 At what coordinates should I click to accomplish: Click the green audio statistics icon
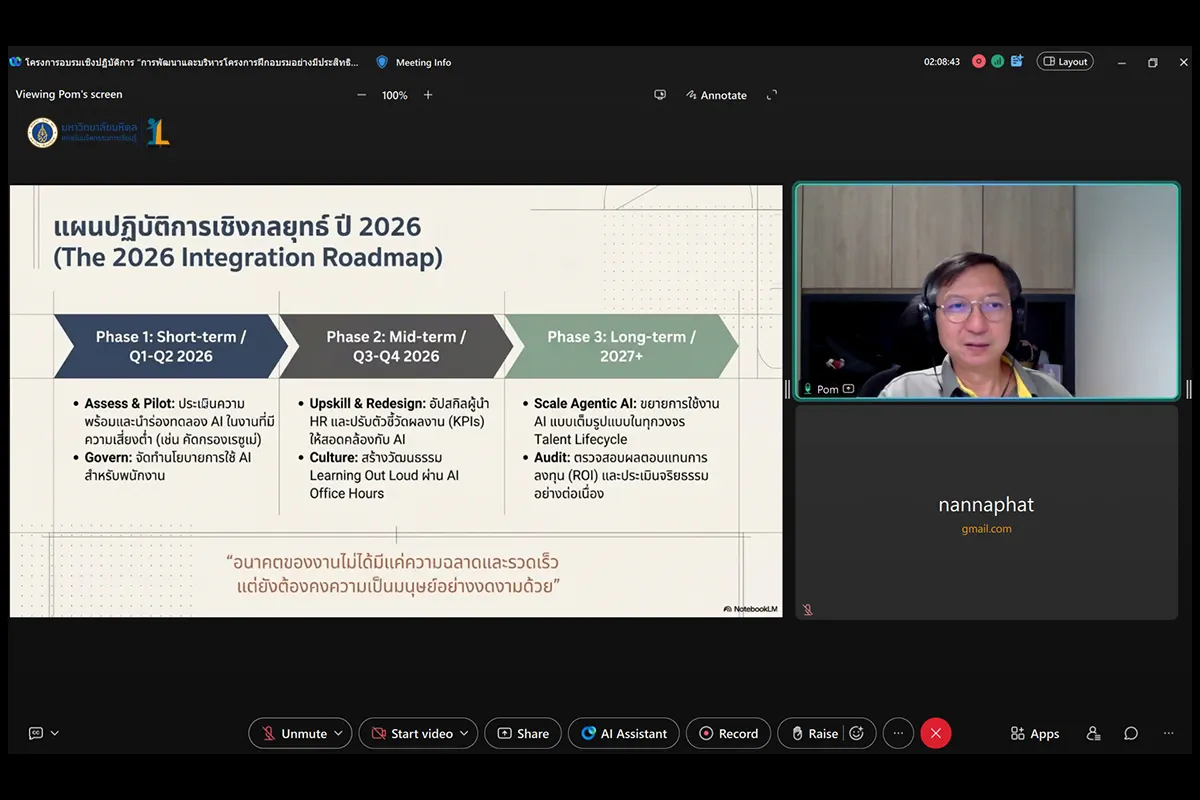997,61
